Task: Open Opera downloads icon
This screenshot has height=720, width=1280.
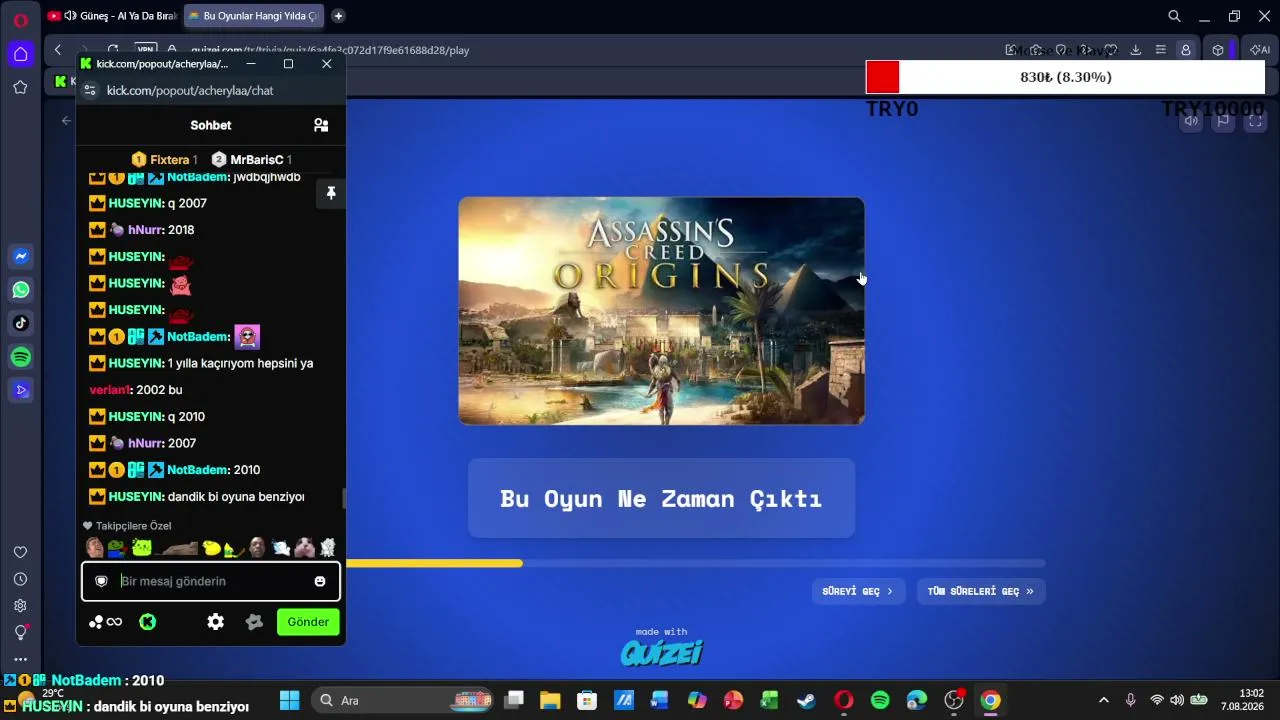Action: (1136, 50)
